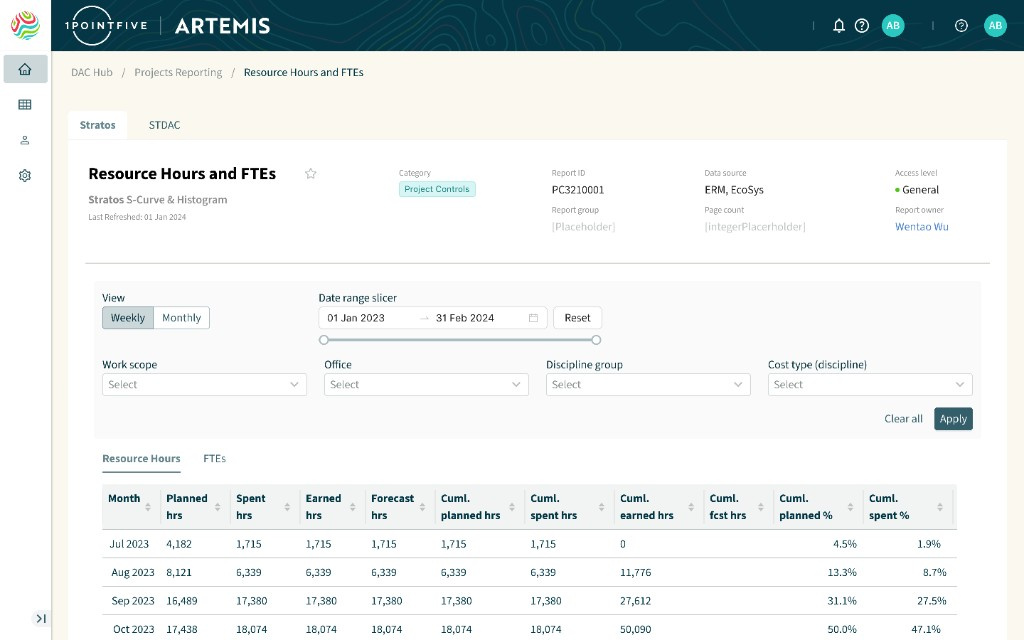Open the Discipline group dropdown
Image resolution: width=1024 pixels, height=640 pixels.
click(648, 385)
